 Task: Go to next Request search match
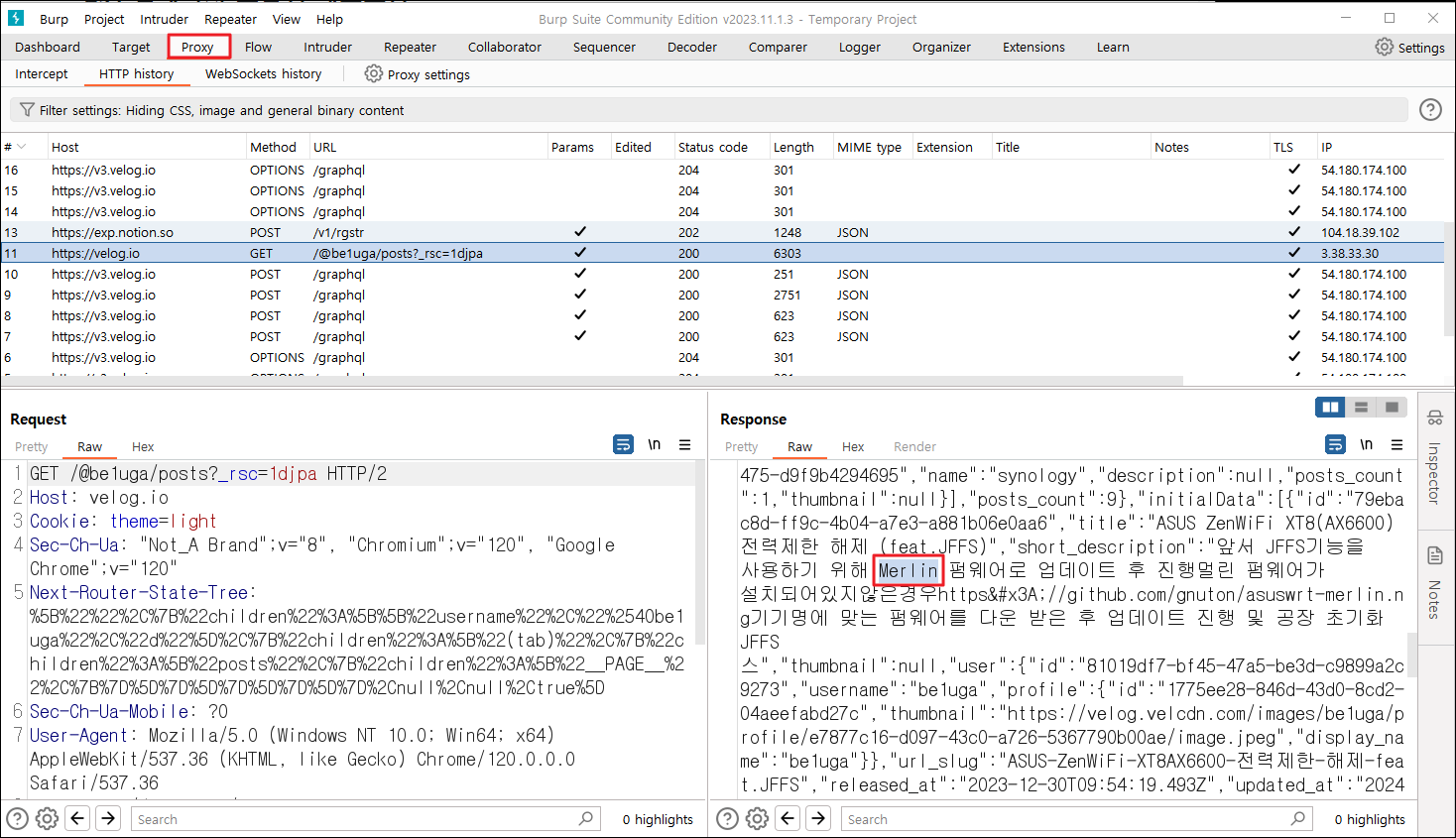tap(108, 818)
